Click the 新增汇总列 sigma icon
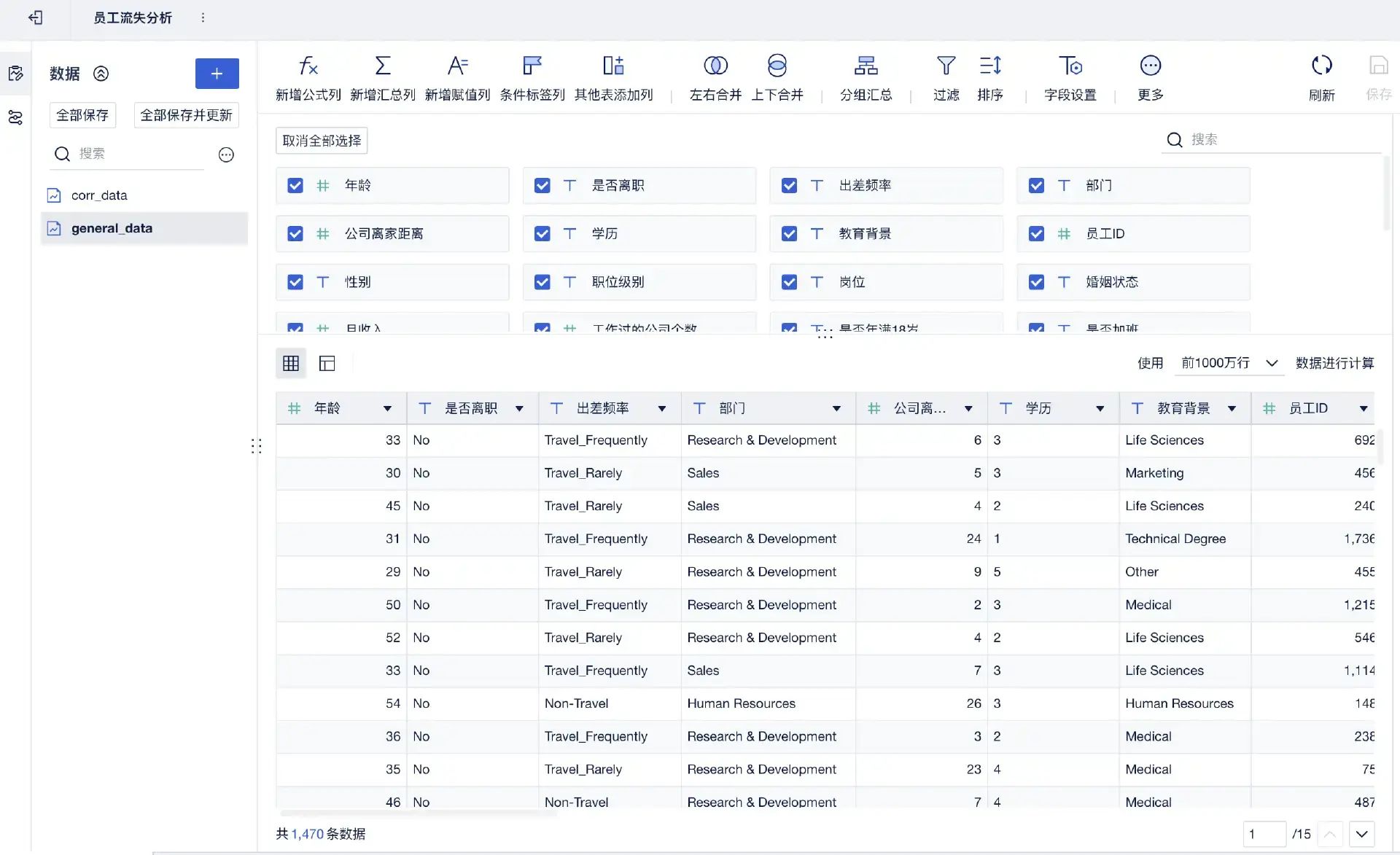The height and width of the screenshot is (855, 1400). pyautogui.click(x=382, y=66)
